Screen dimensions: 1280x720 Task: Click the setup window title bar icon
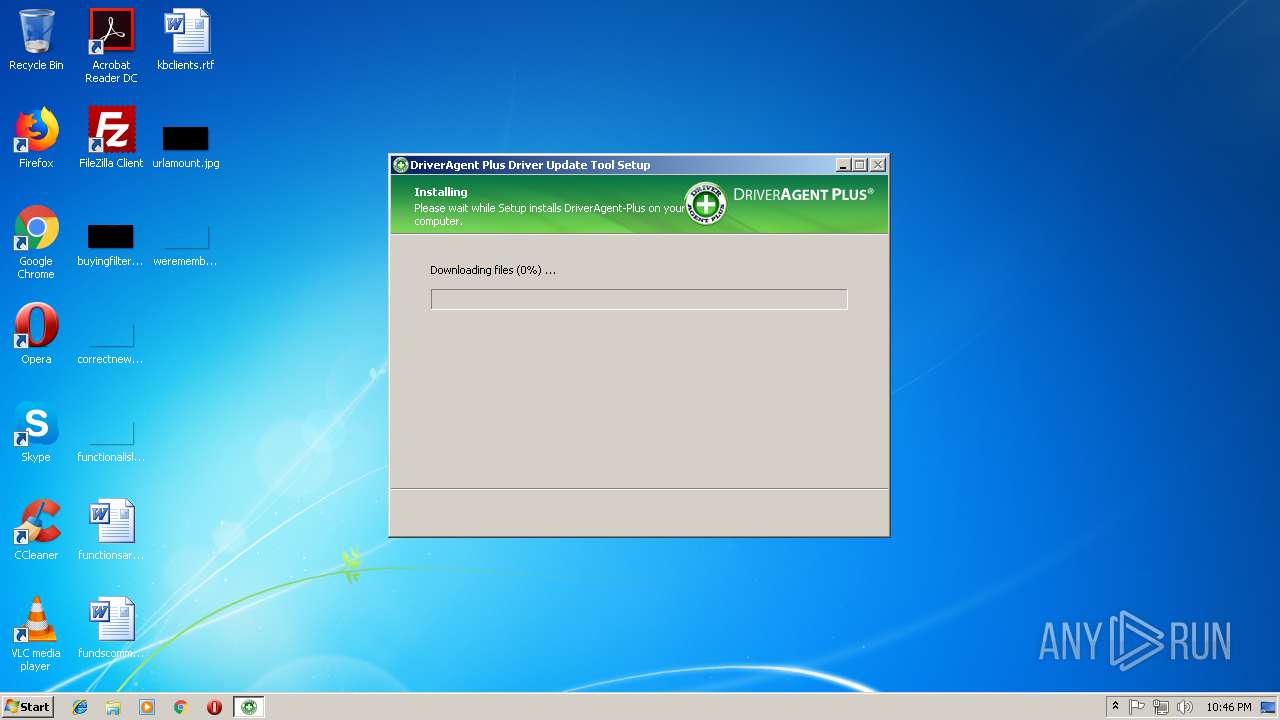tap(400, 165)
